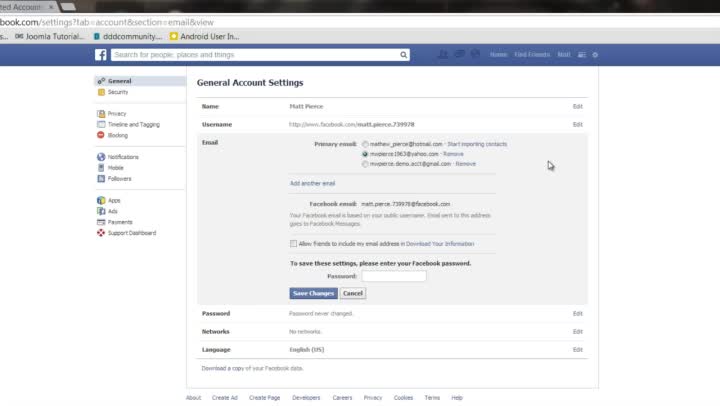Open Matt profile link in header

click(x=564, y=55)
